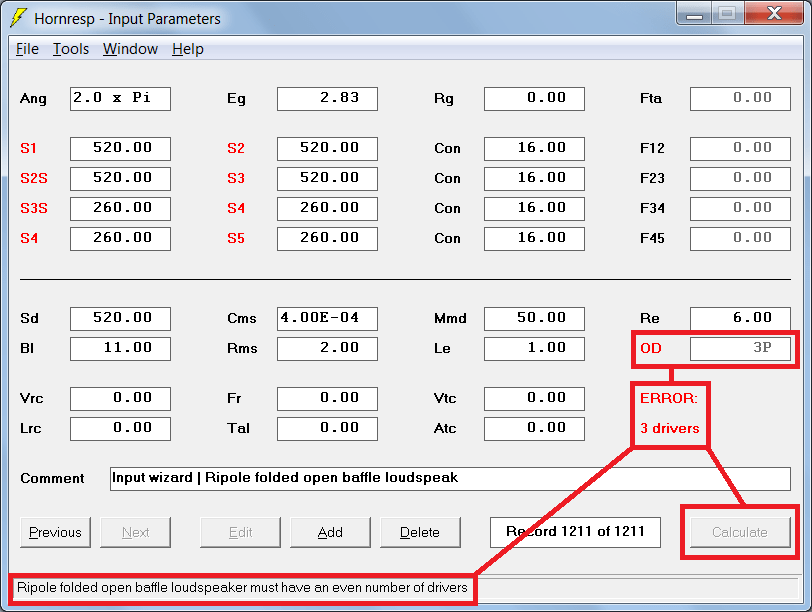Select the Mmd 50.00 field
Image resolution: width=812 pixels, height=612 pixels.
(x=534, y=318)
